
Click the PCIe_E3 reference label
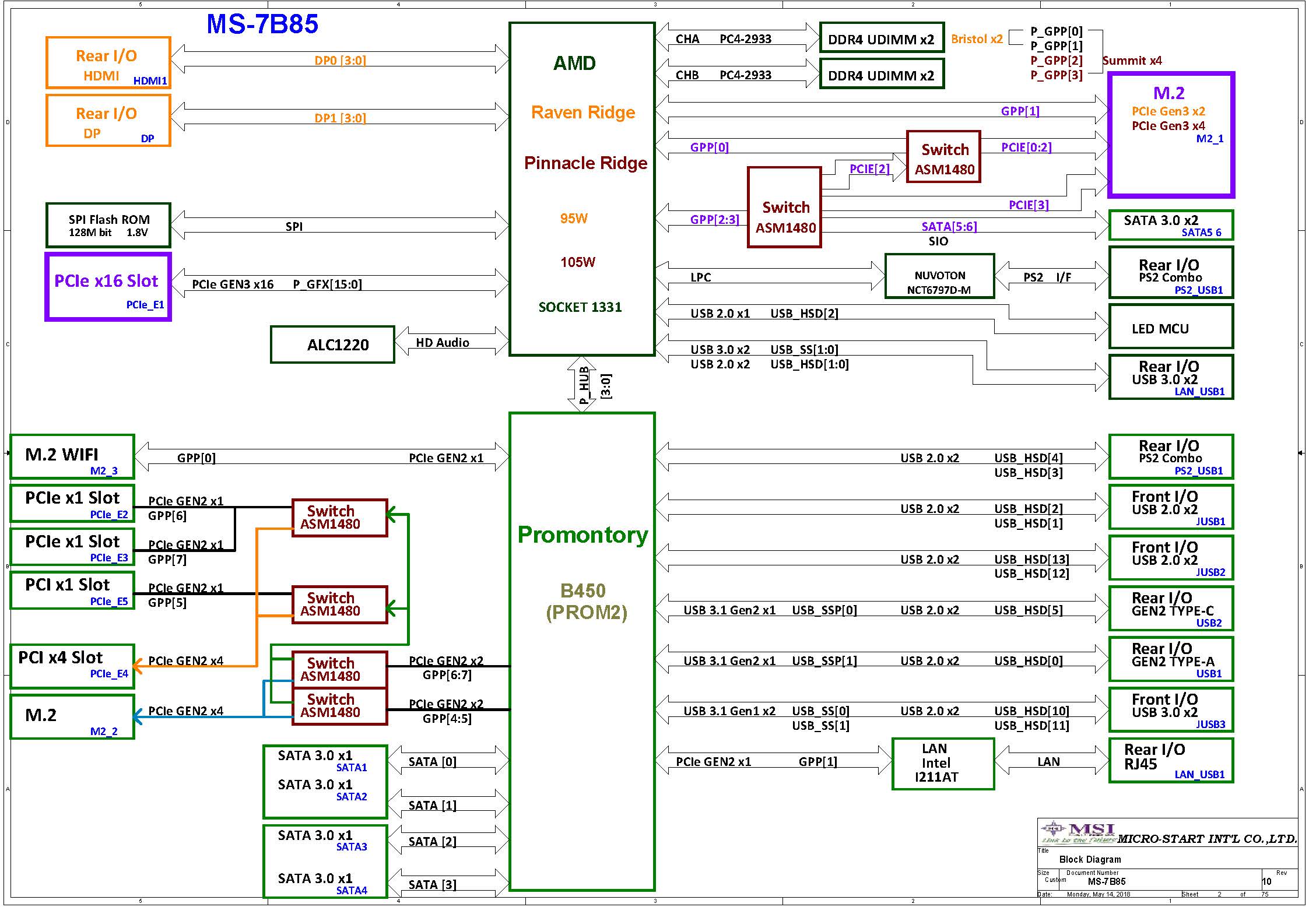[x=109, y=558]
